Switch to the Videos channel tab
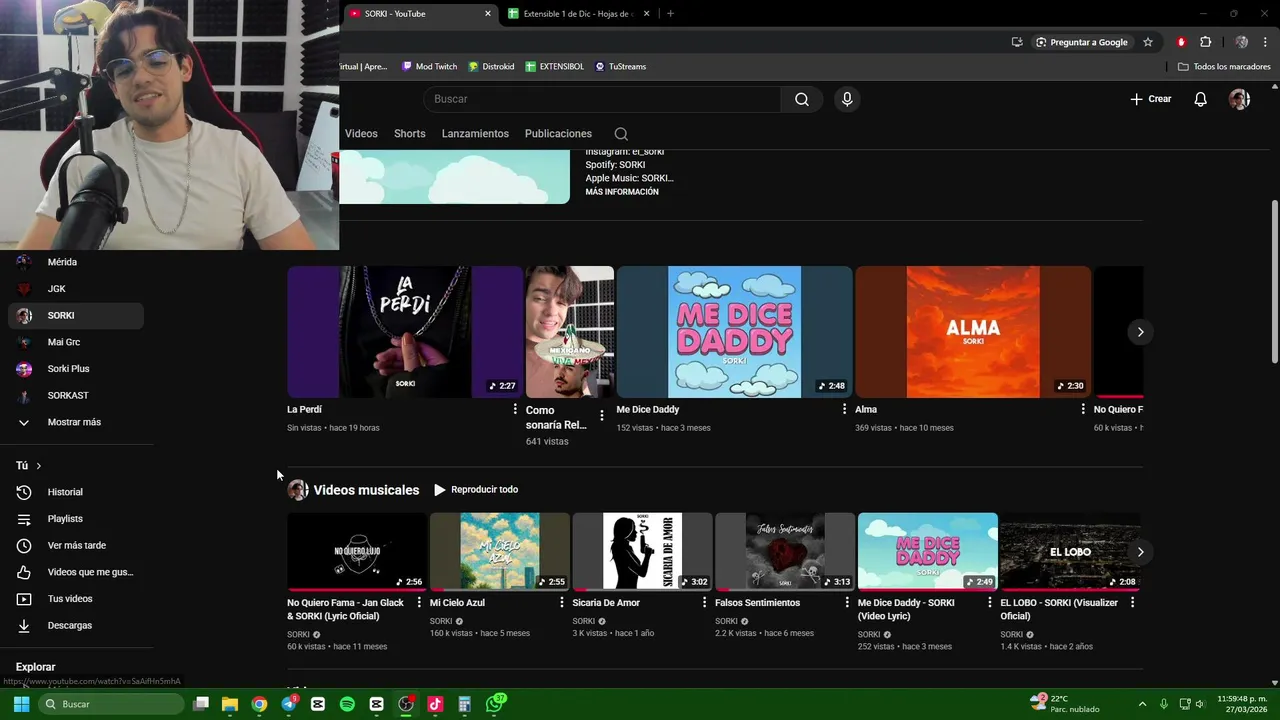This screenshot has width=1280, height=720. [361, 134]
